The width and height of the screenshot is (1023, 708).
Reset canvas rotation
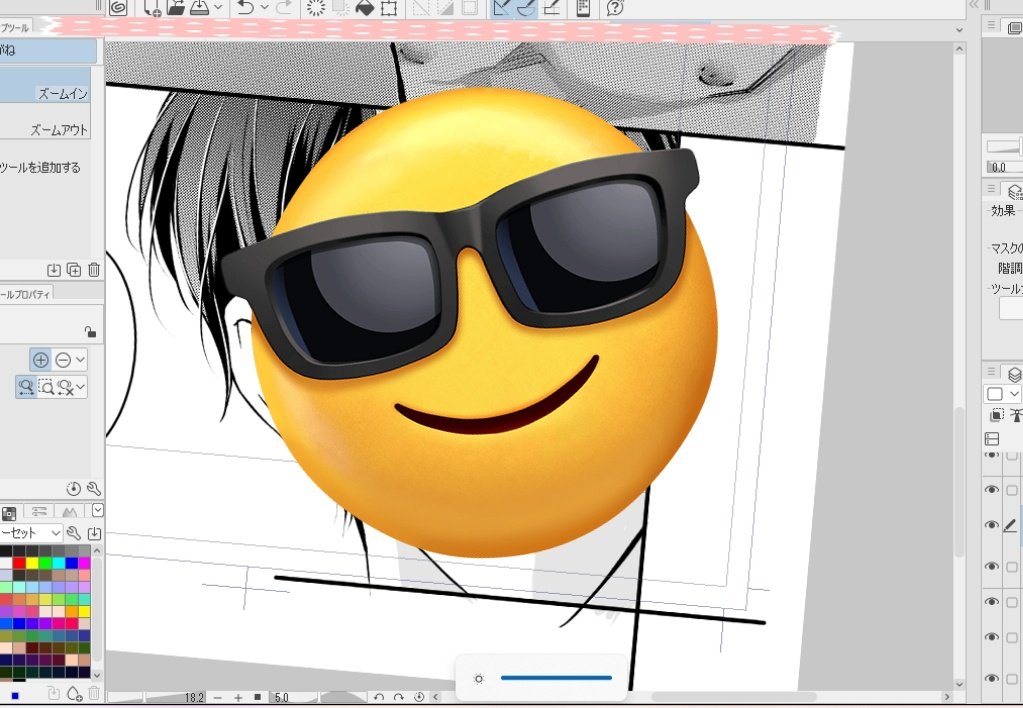(x=419, y=698)
